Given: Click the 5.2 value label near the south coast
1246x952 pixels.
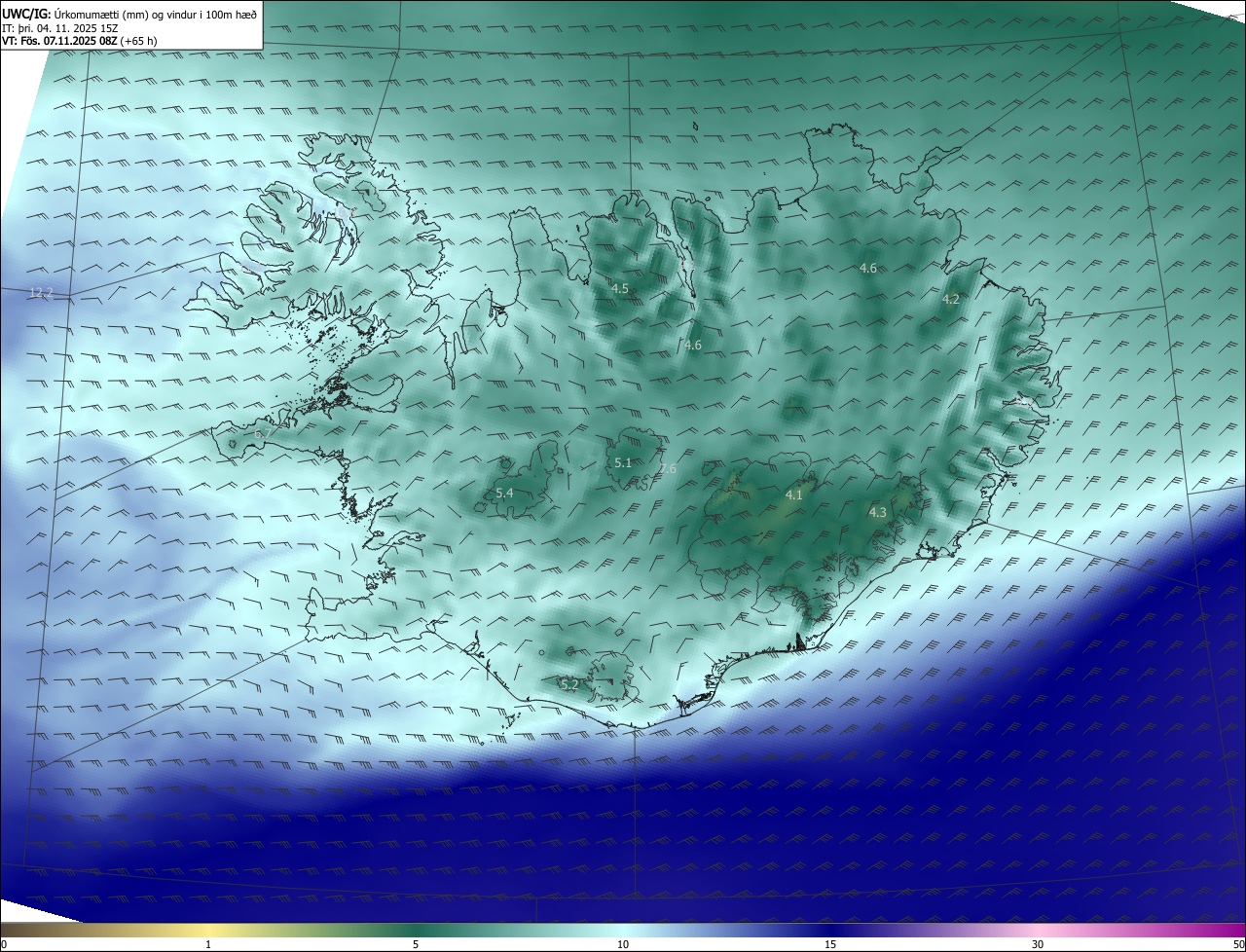Looking at the screenshot, I should point(569,685).
